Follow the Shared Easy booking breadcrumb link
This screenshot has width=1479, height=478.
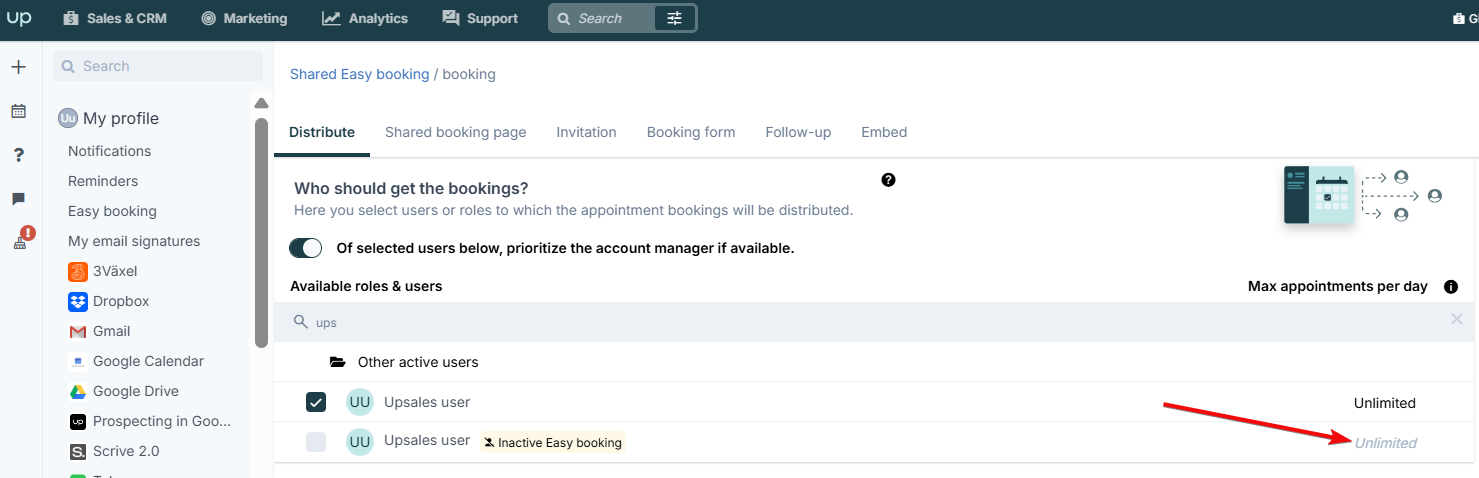359,74
